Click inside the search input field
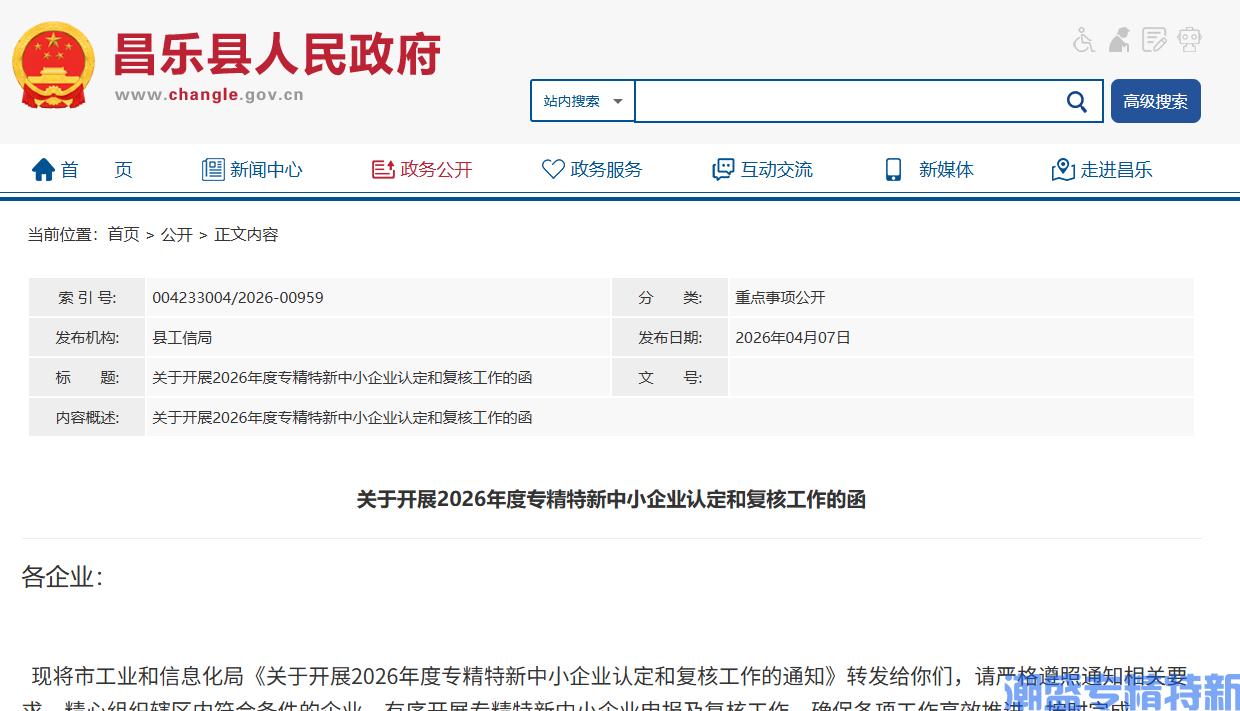Image resolution: width=1240 pixels, height=711 pixels. (x=860, y=101)
